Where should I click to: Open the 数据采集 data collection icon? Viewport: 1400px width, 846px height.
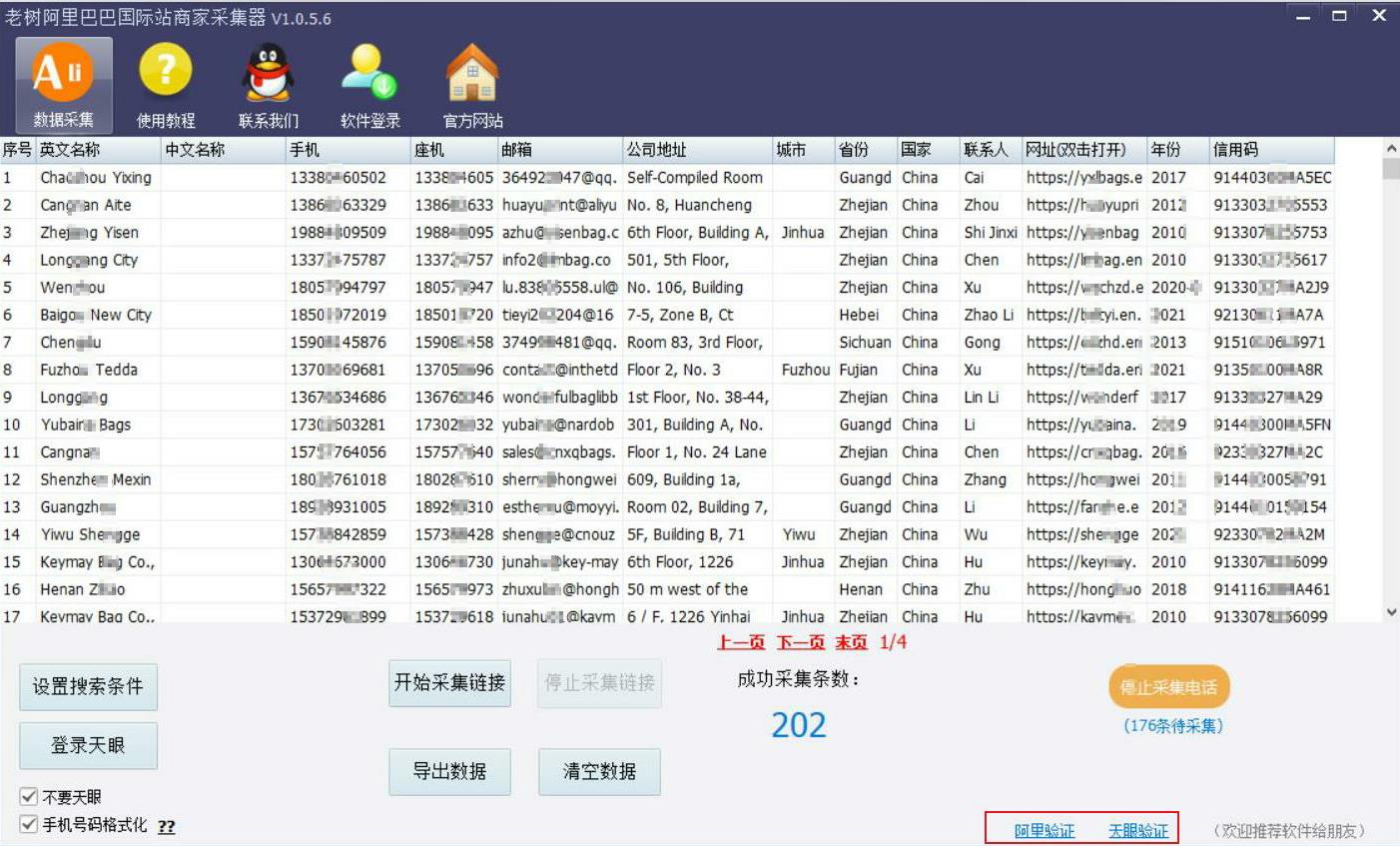(x=63, y=85)
